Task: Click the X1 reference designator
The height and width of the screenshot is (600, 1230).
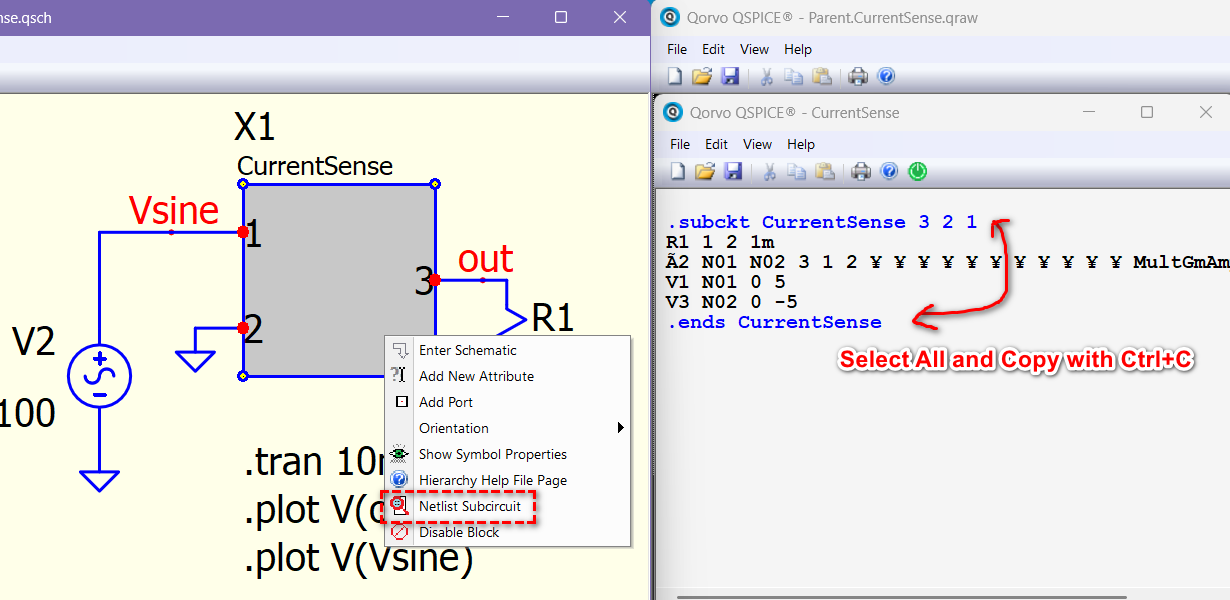Action: [254, 127]
